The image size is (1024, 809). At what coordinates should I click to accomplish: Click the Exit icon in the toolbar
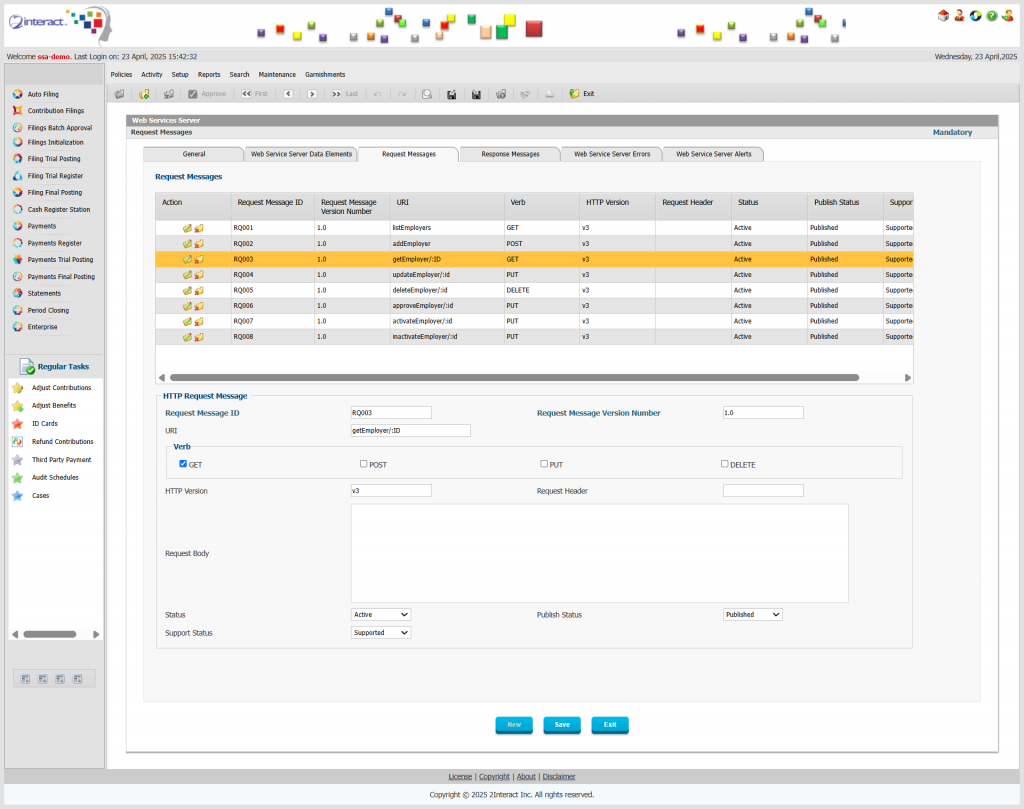574,94
